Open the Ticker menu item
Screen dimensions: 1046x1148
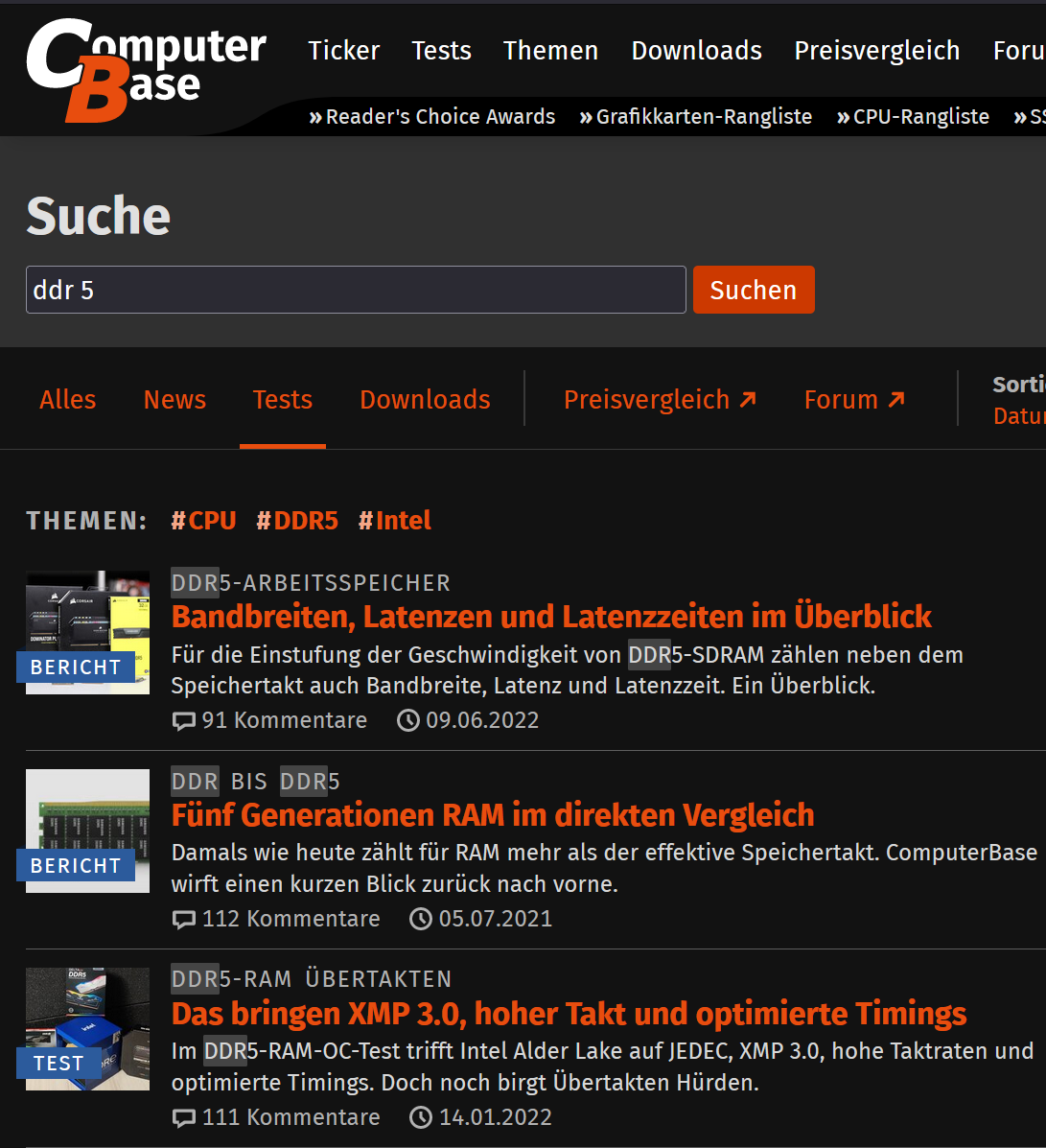click(343, 51)
